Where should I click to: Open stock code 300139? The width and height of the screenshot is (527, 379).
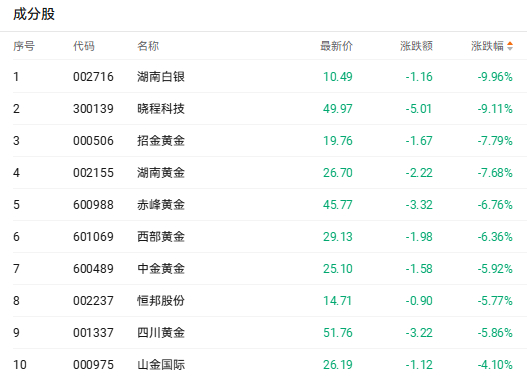(93, 109)
